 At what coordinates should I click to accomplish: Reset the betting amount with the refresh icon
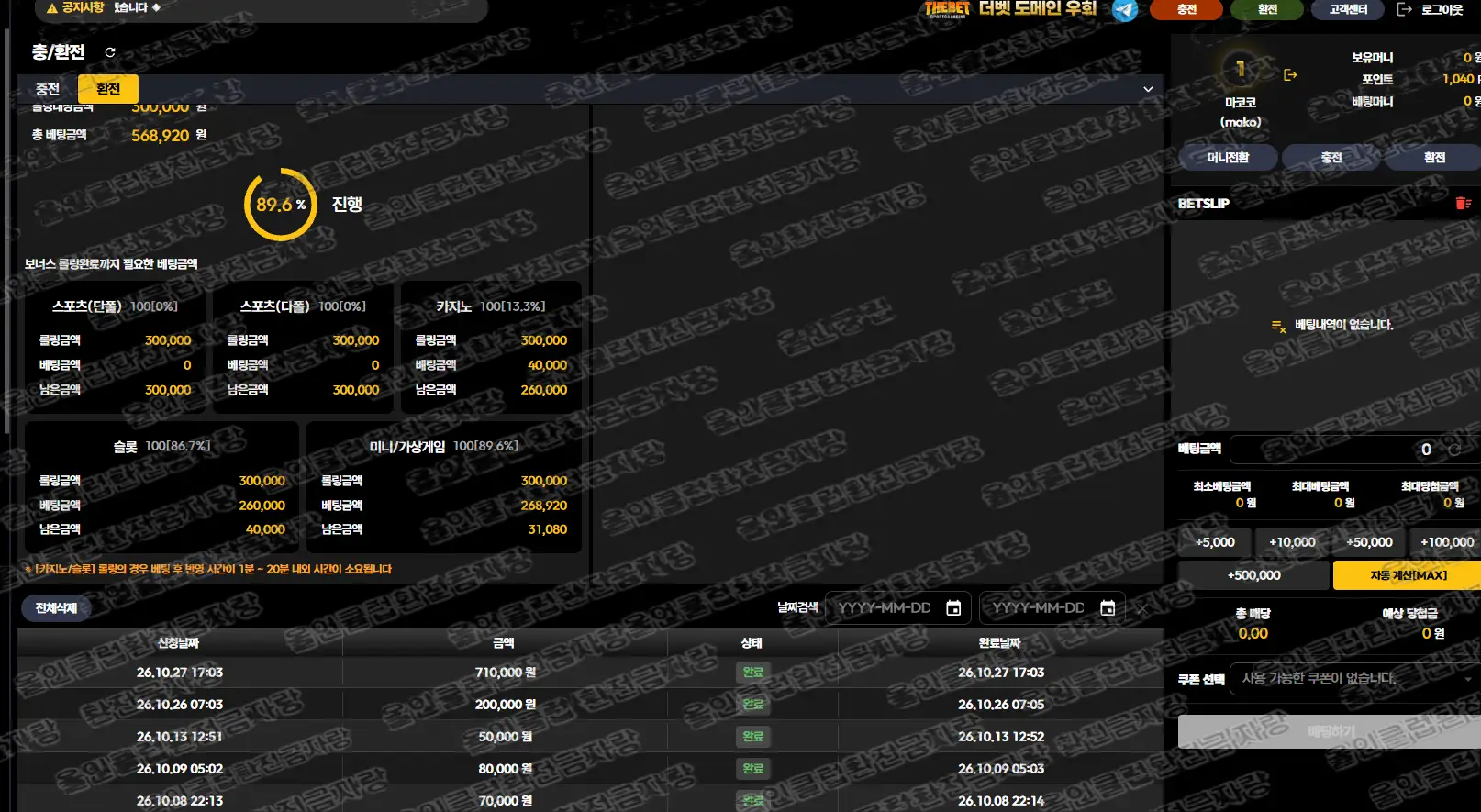(1454, 450)
